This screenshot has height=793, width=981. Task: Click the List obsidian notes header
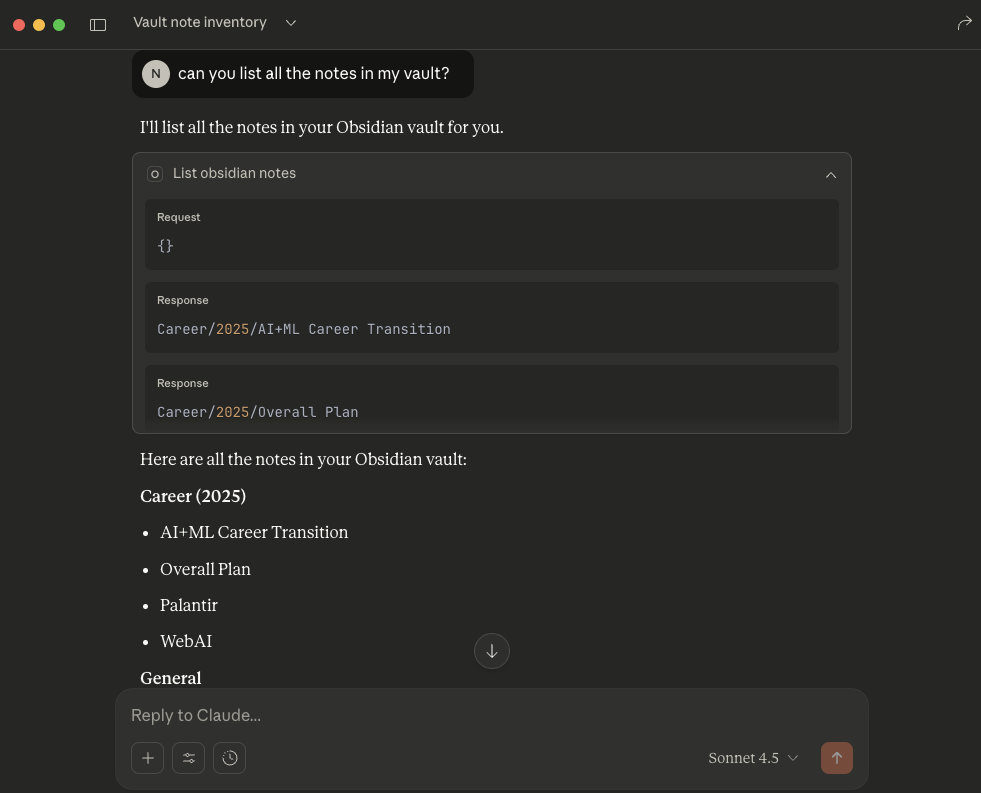coord(235,174)
